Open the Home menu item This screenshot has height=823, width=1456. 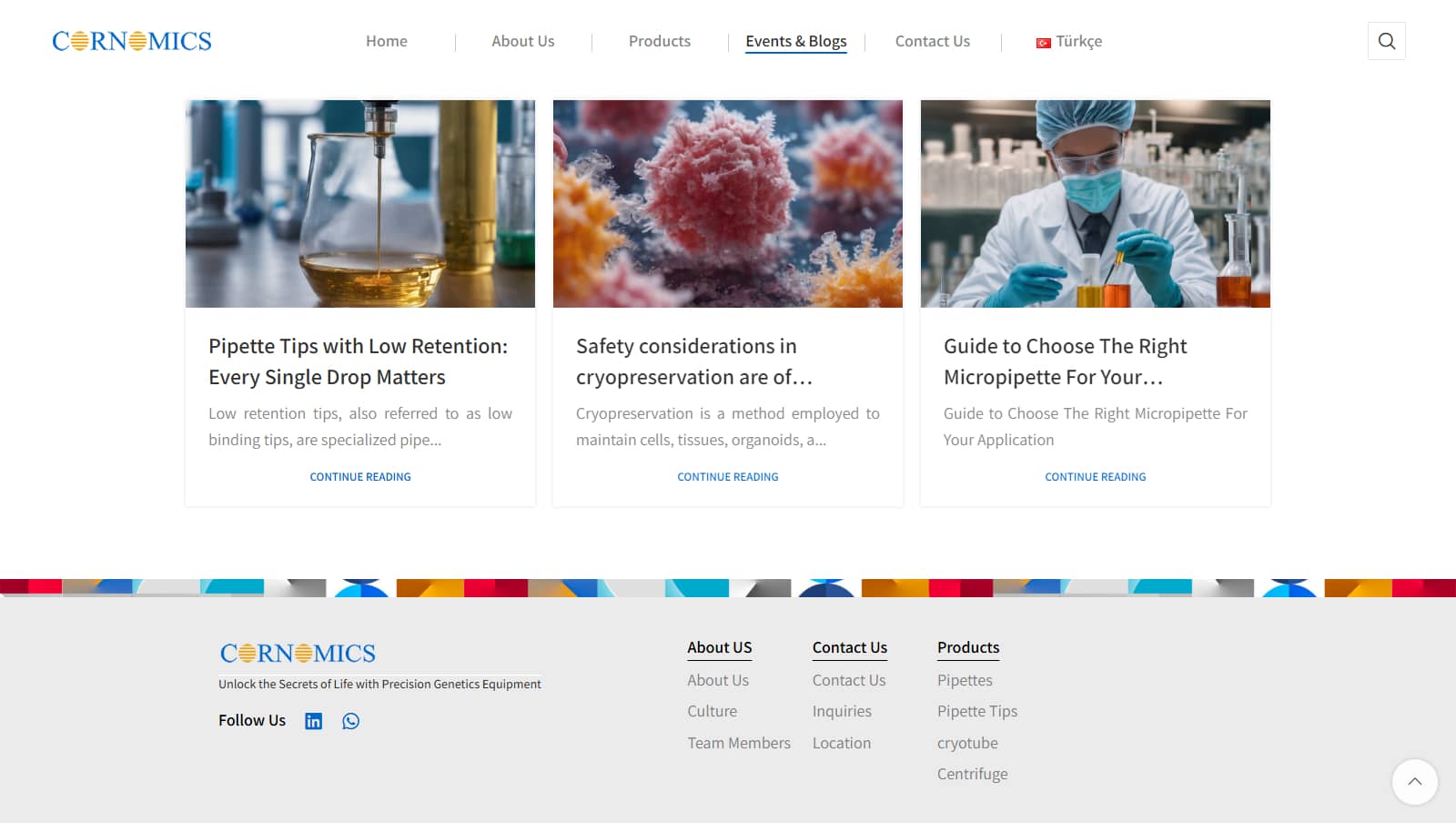click(386, 41)
